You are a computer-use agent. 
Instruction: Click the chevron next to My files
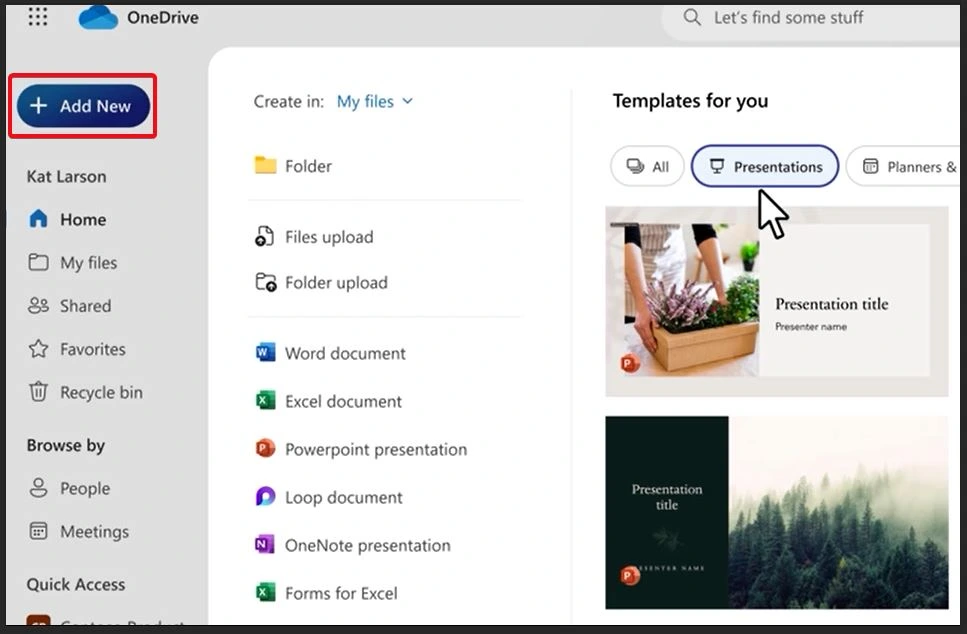coord(407,101)
